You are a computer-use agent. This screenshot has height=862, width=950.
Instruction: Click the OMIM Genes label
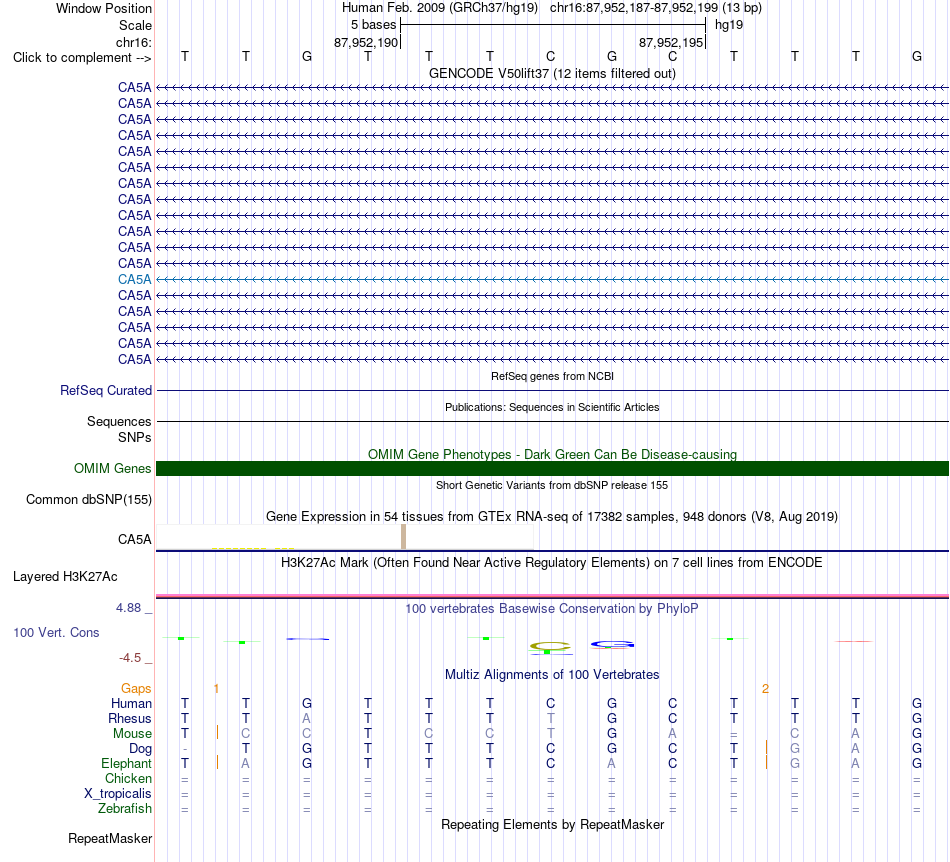[112, 468]
